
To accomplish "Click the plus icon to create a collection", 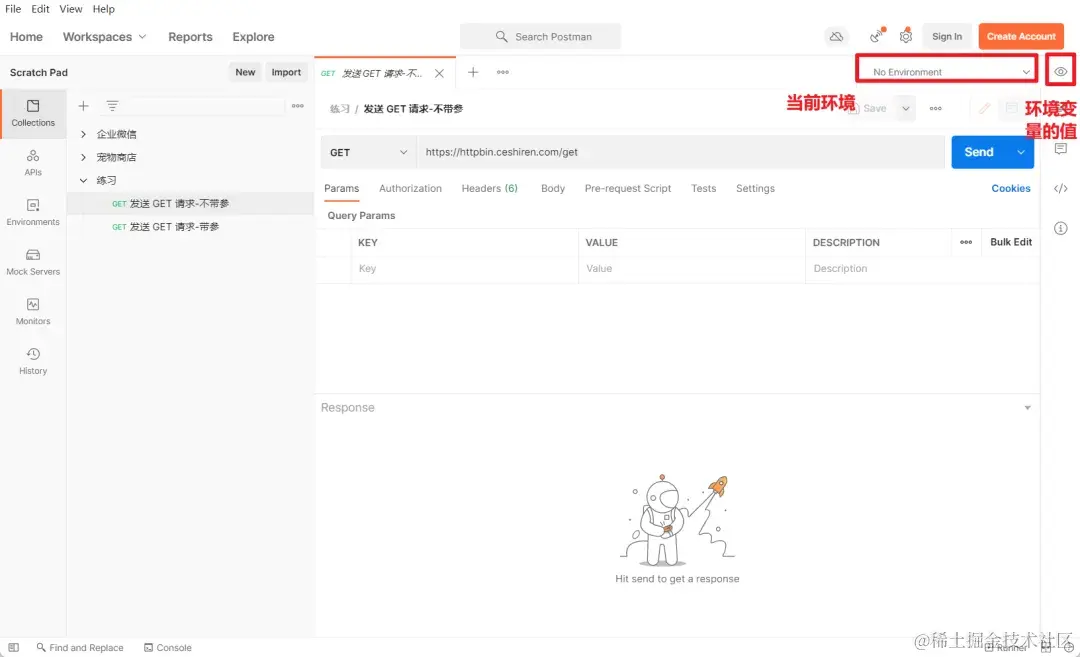I will click(x=83, y=106).
